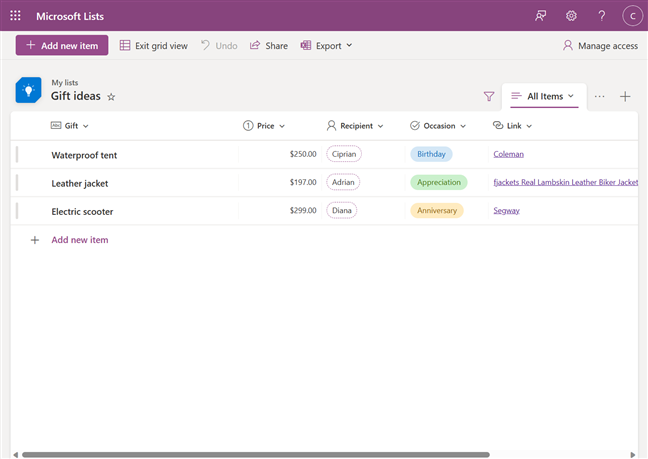The width and height of the screenshot is (648, 459).
Task: Click the Help question mark icon
Action: point(601,16)
